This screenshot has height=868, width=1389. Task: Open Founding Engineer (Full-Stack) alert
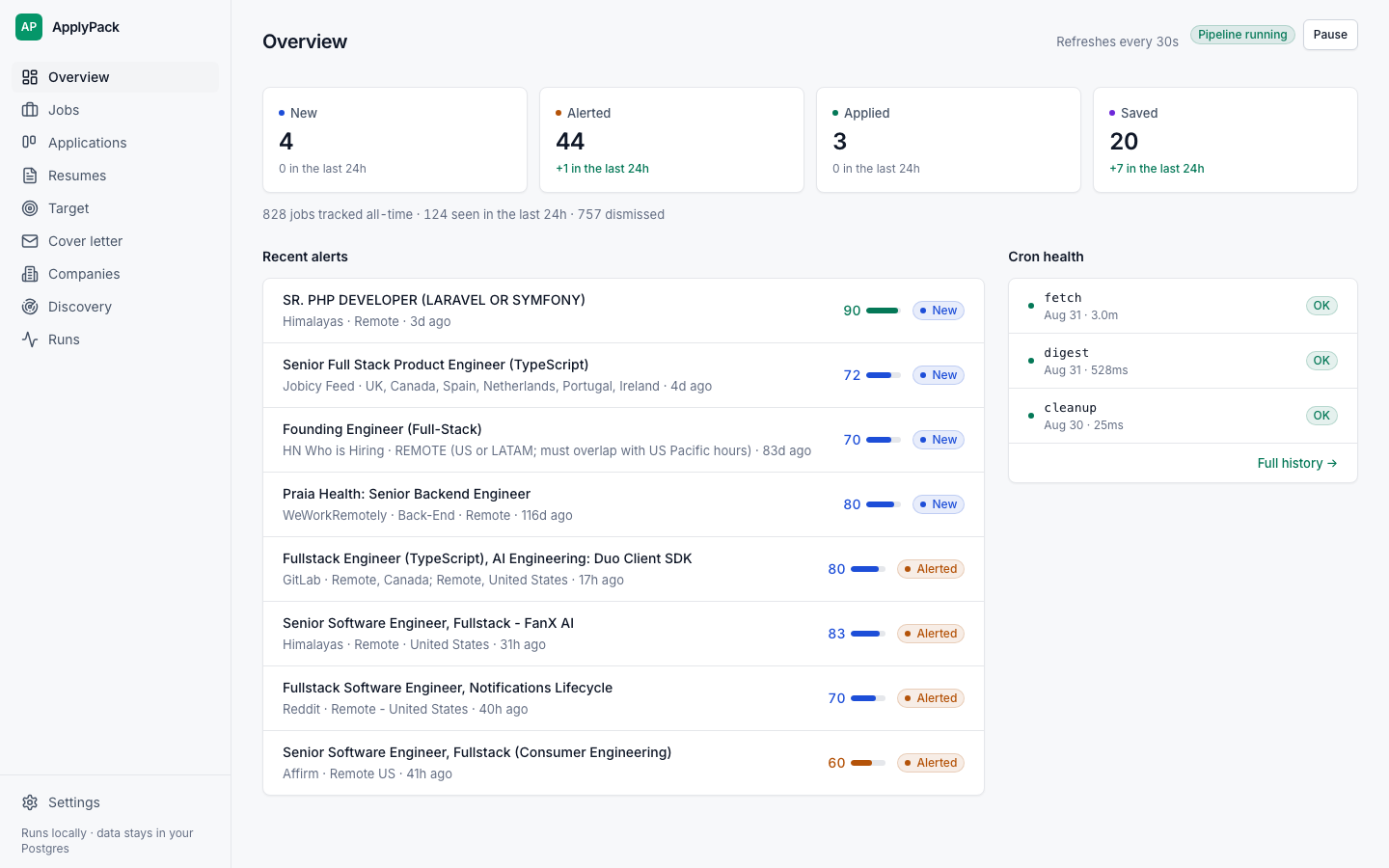(623, 440)
